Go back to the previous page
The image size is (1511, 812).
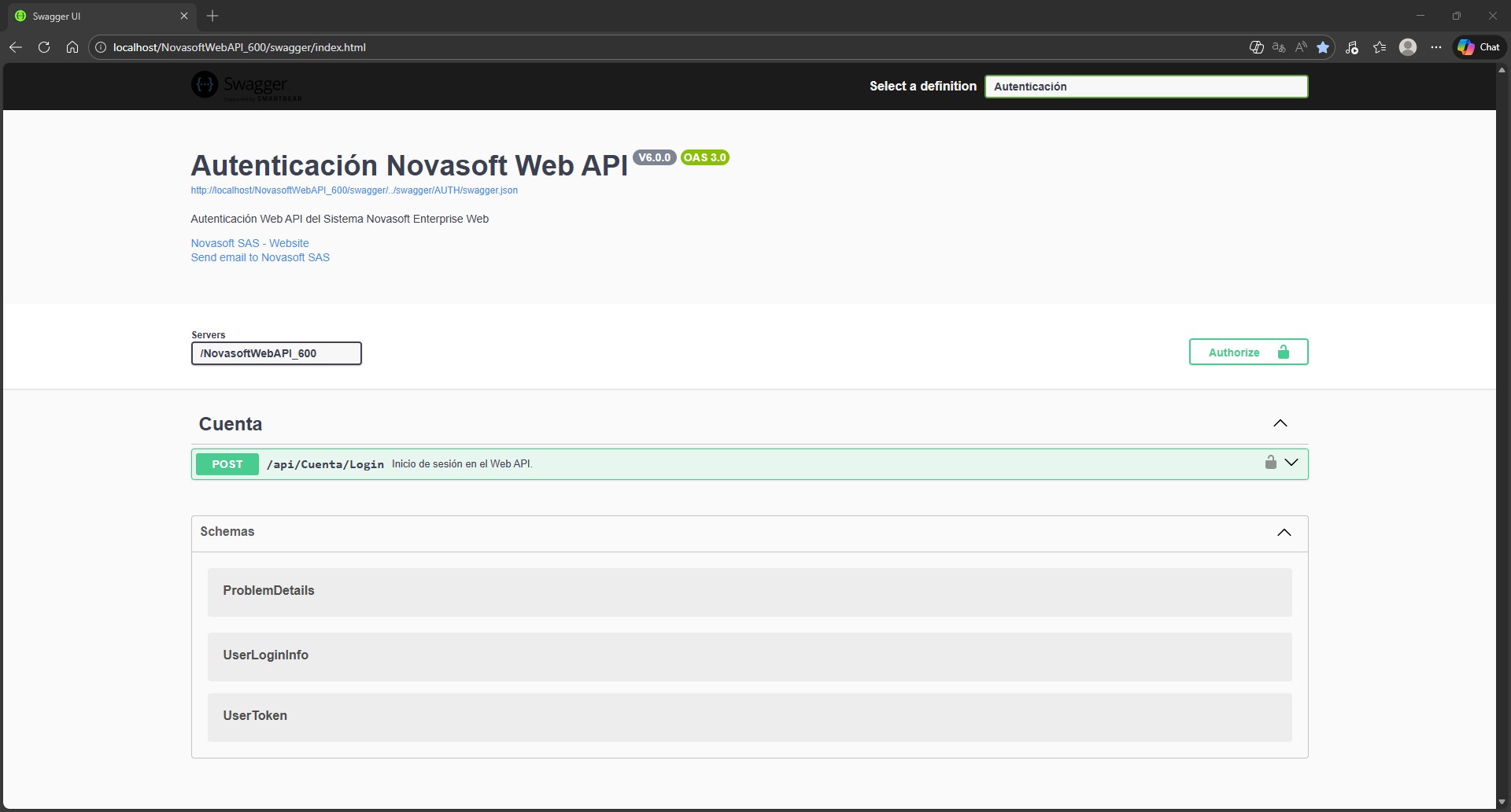[x=16, y=47]
